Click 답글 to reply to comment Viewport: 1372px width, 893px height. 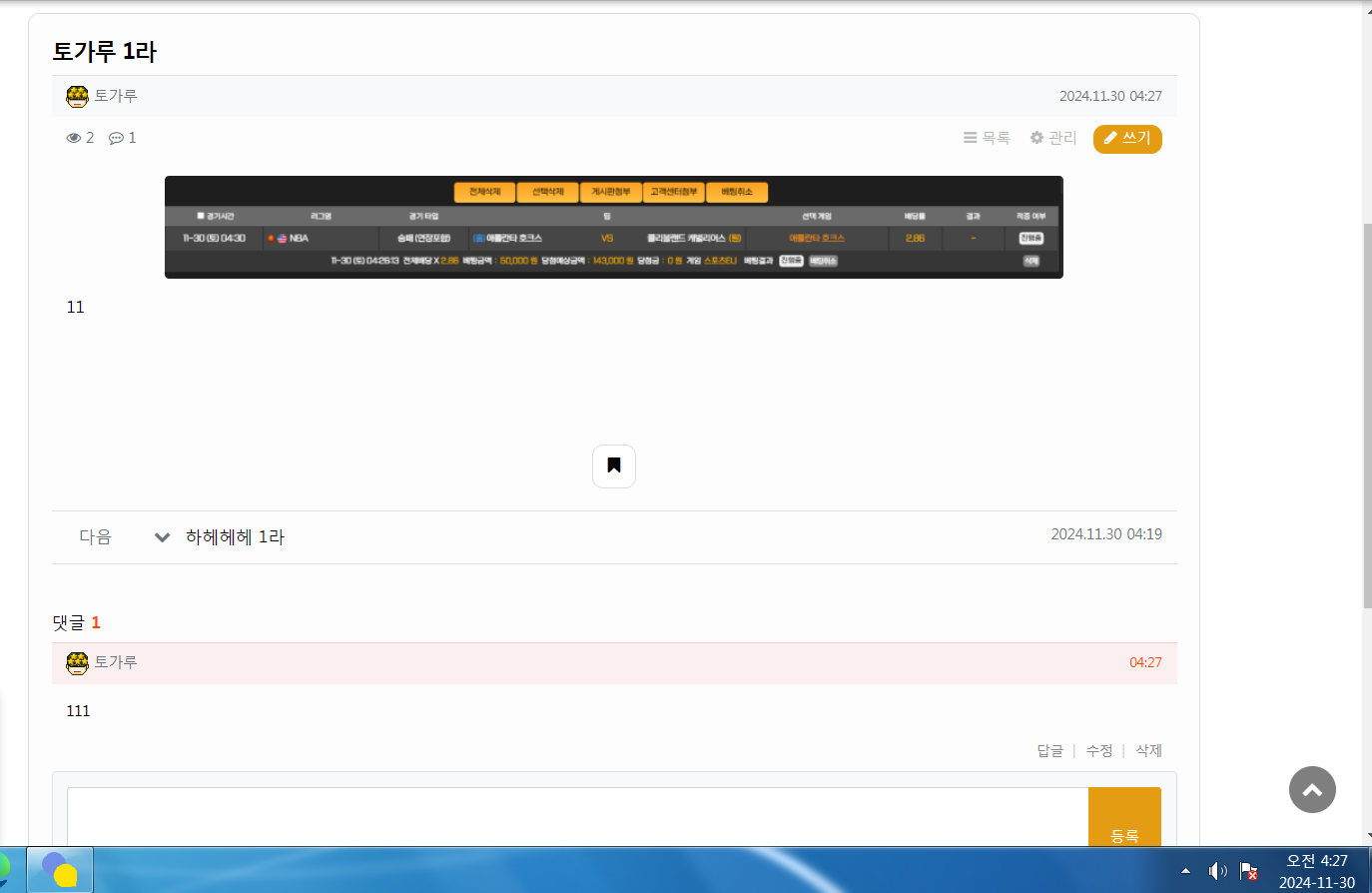[1049, 750]
